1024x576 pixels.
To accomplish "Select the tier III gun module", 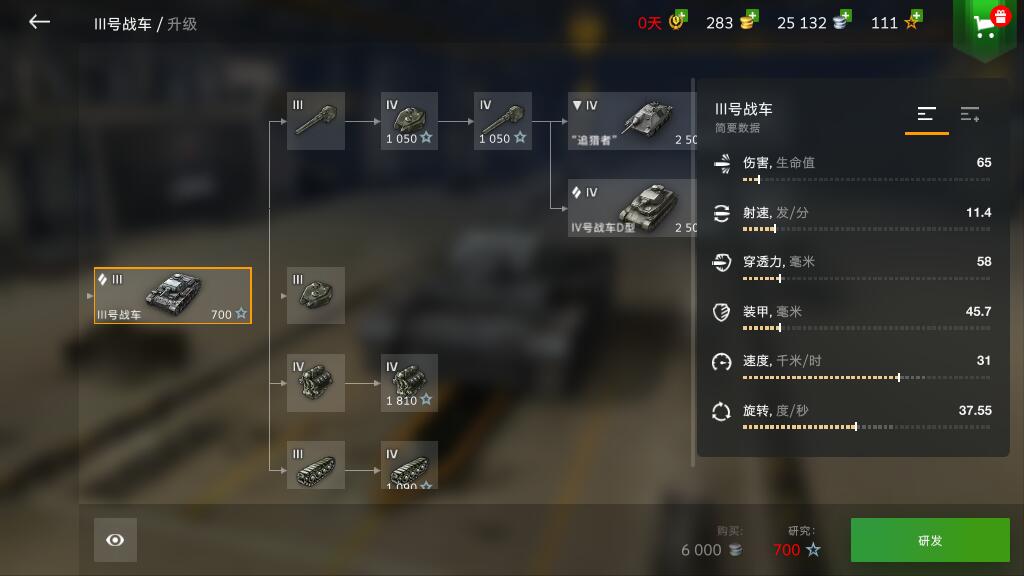I will point(315,121).
